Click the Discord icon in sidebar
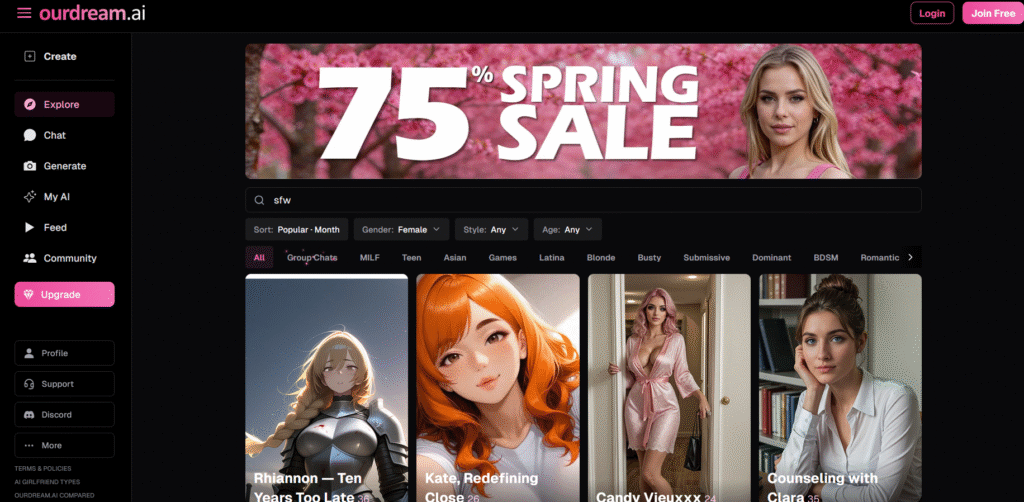 pos(30,415)
